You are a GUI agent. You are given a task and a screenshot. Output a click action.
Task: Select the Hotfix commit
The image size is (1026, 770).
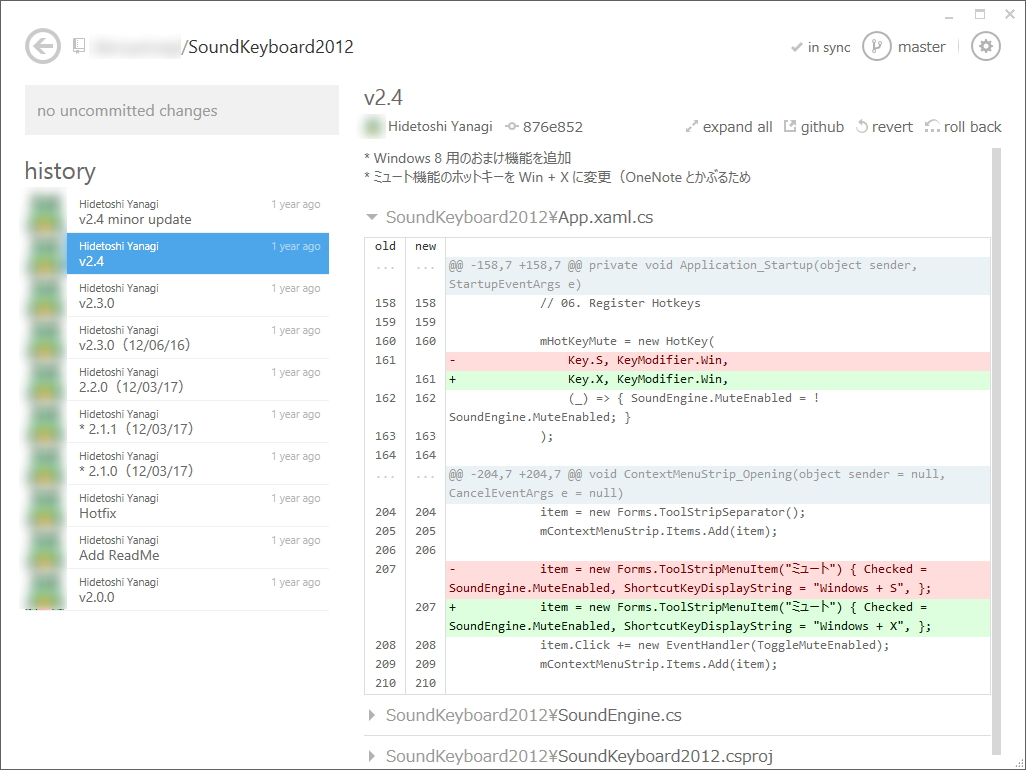pos(198,506)
